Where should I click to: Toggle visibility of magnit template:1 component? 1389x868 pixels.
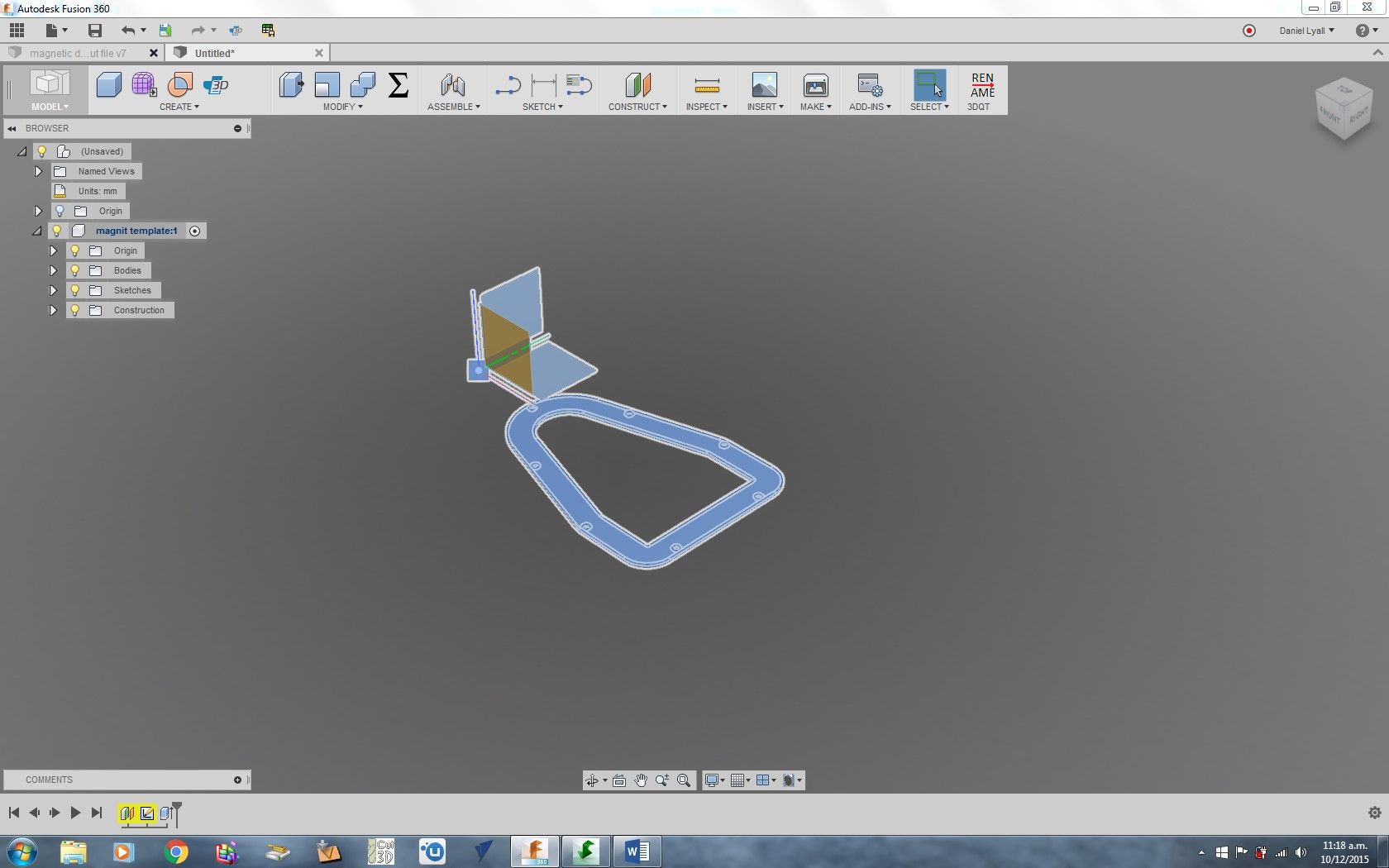point(56,231)
